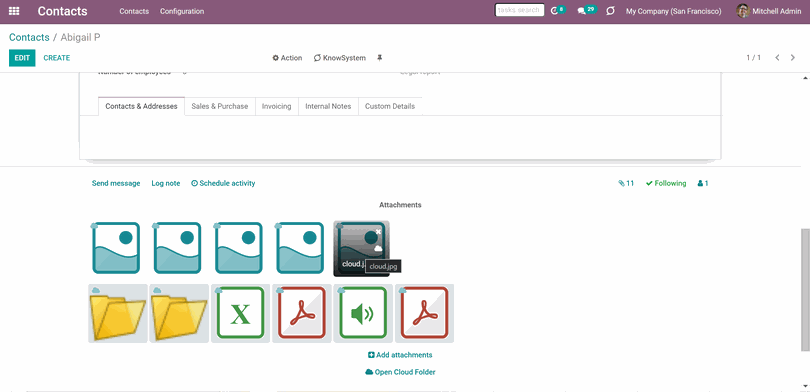
Task: Open the audio file attachment with the speaker icon
Action: (x=363, y=313)
